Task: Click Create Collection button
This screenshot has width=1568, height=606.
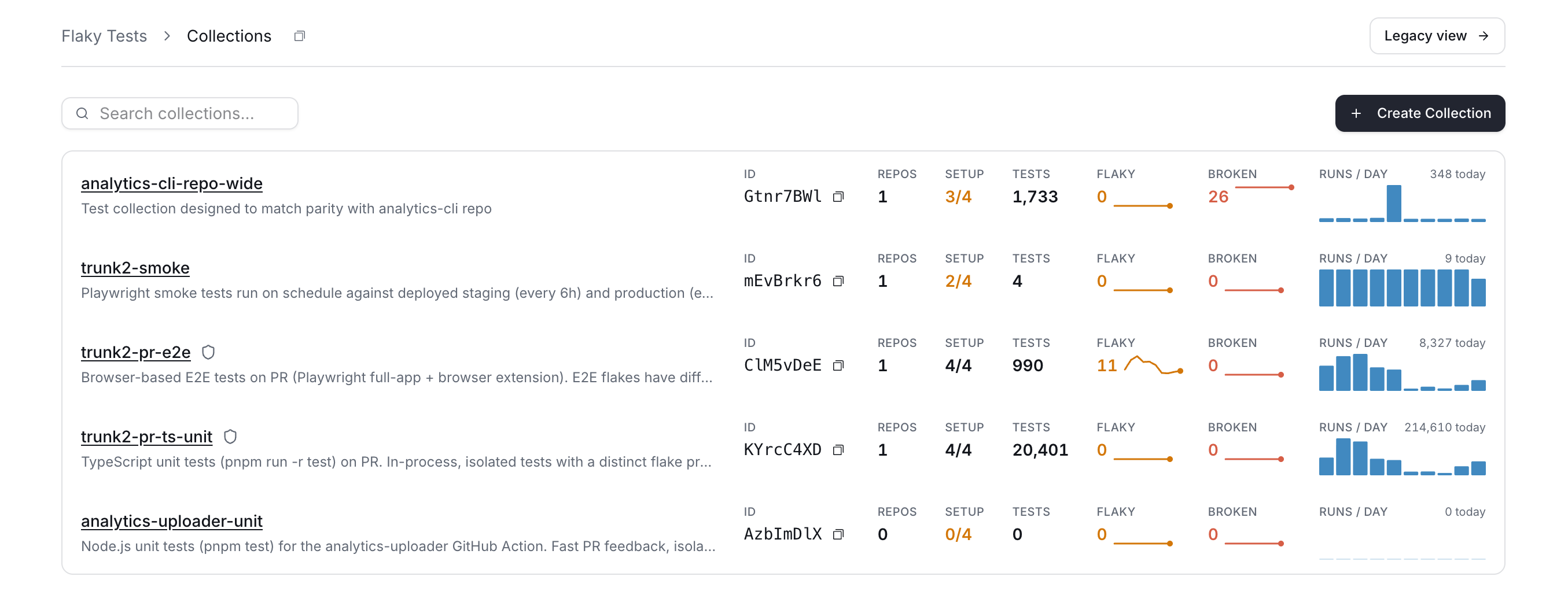Action: 1419,113
